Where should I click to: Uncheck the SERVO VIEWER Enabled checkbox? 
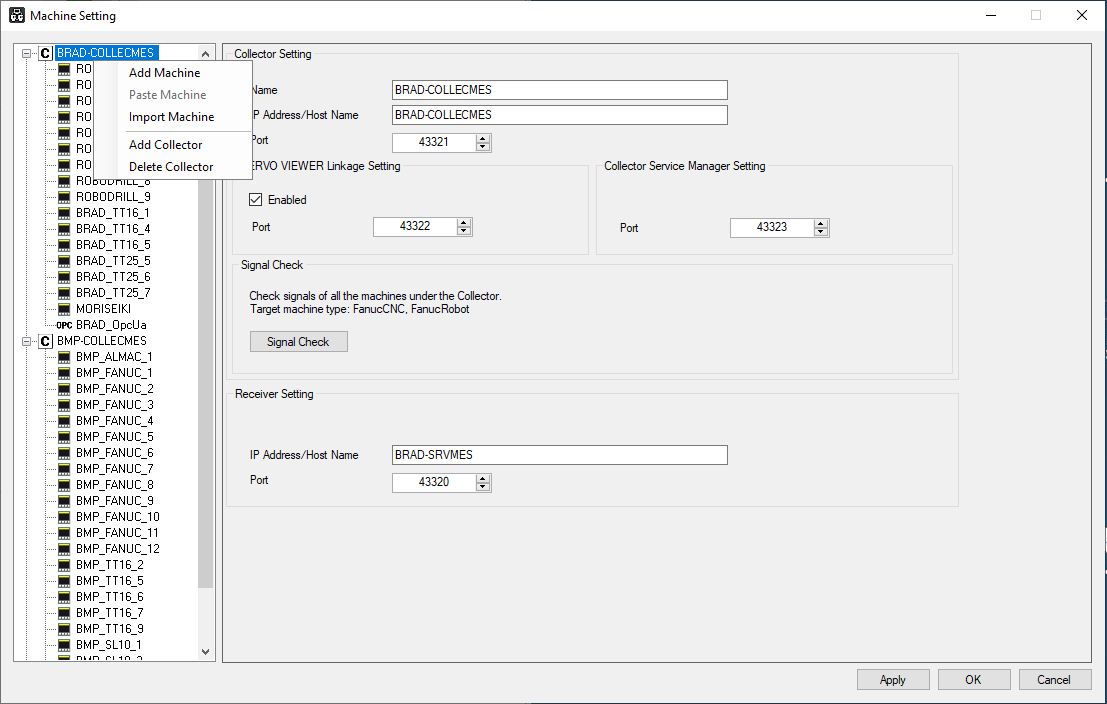256,200
